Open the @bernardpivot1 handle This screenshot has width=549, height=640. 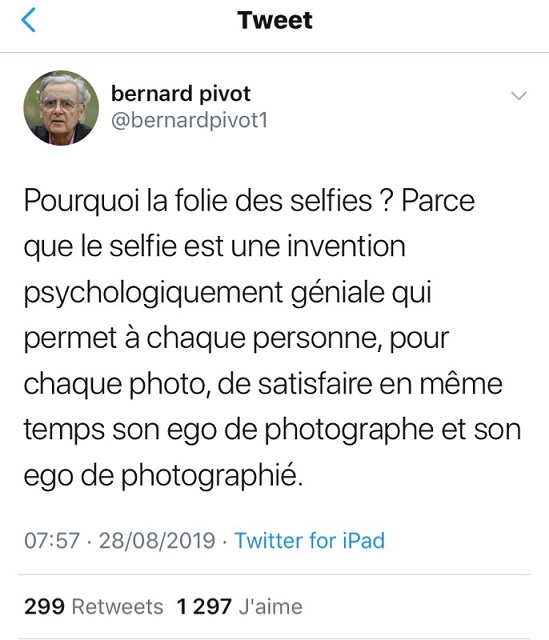(189, 120)
